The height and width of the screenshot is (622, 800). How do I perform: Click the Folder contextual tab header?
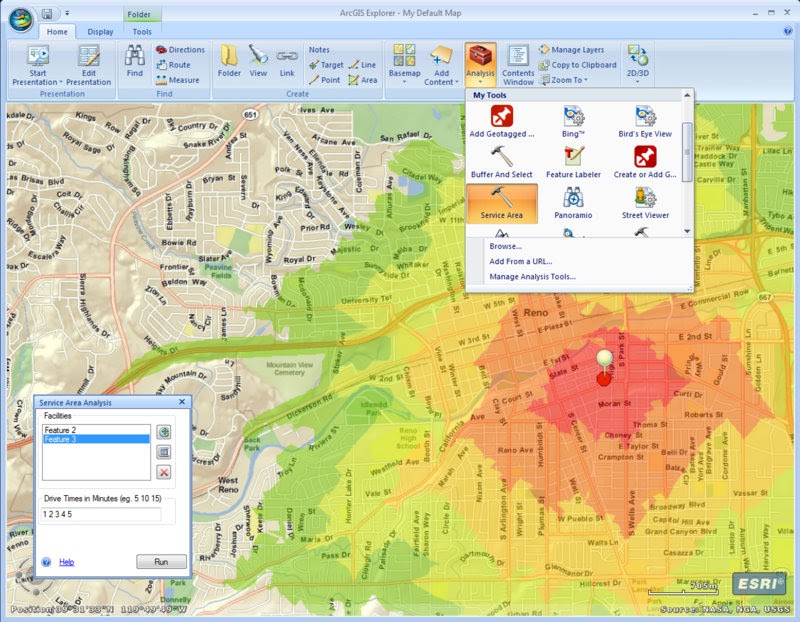tap(139, 14)
